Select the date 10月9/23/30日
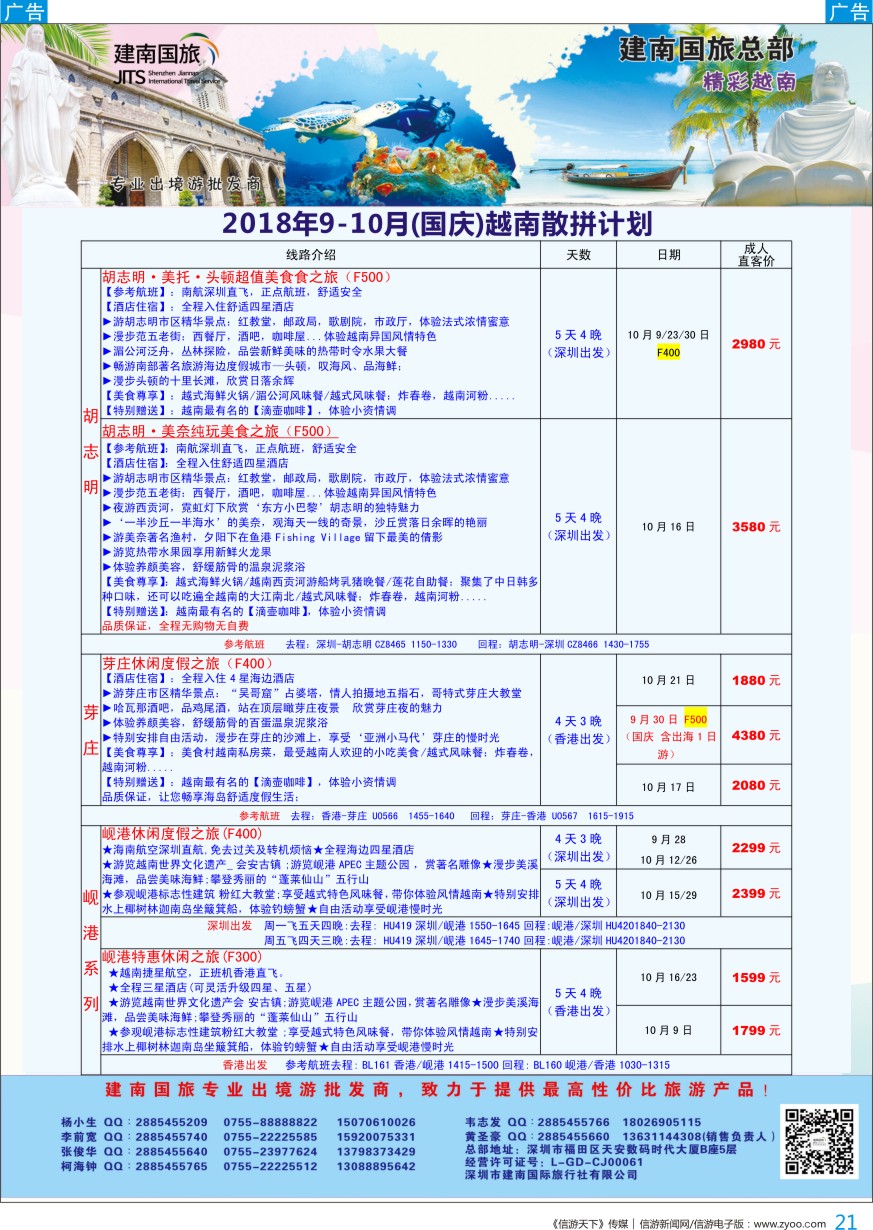This screenshot has width=873, height=1230. point(668,334)
